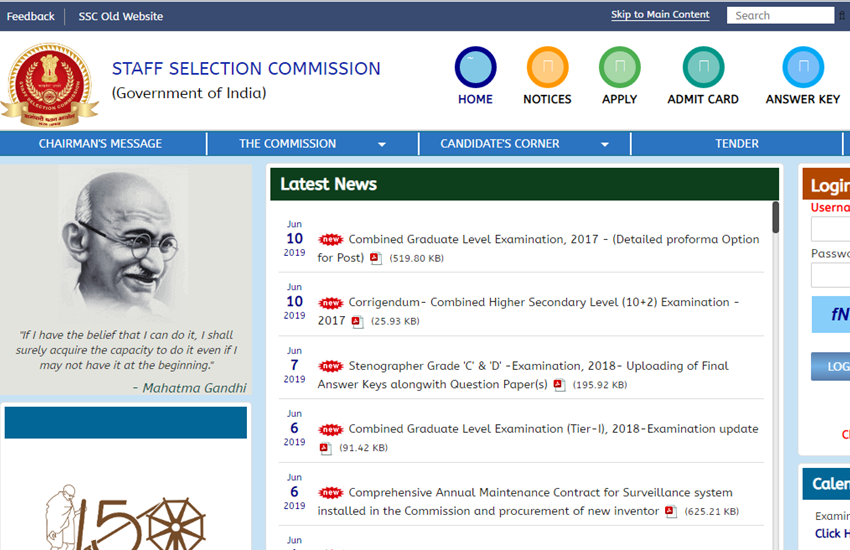Open the Notices circle icon

547,68
